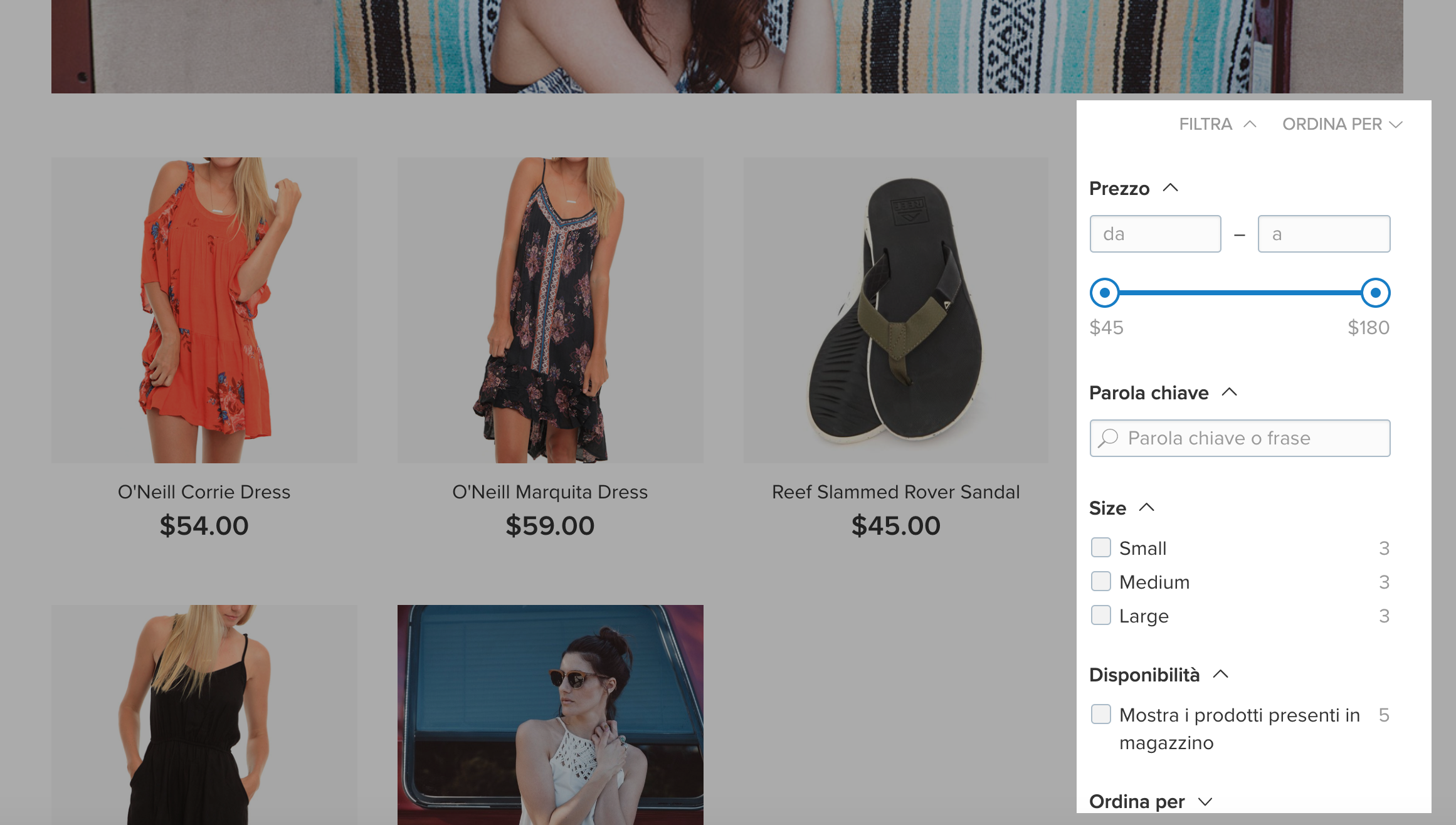1456x825 pixels.
Task: Open the O'Neill Corrie Dress product link
Action: coord(204,492)
